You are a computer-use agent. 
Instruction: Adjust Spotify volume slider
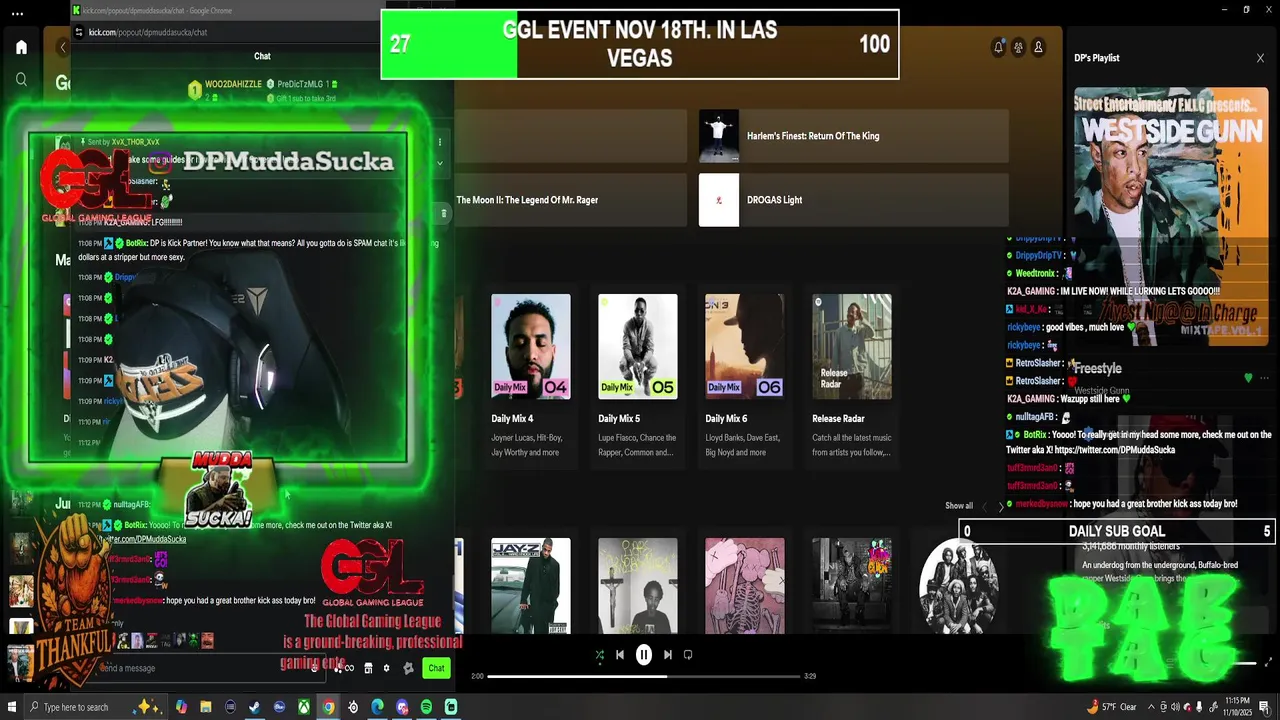1243,663
